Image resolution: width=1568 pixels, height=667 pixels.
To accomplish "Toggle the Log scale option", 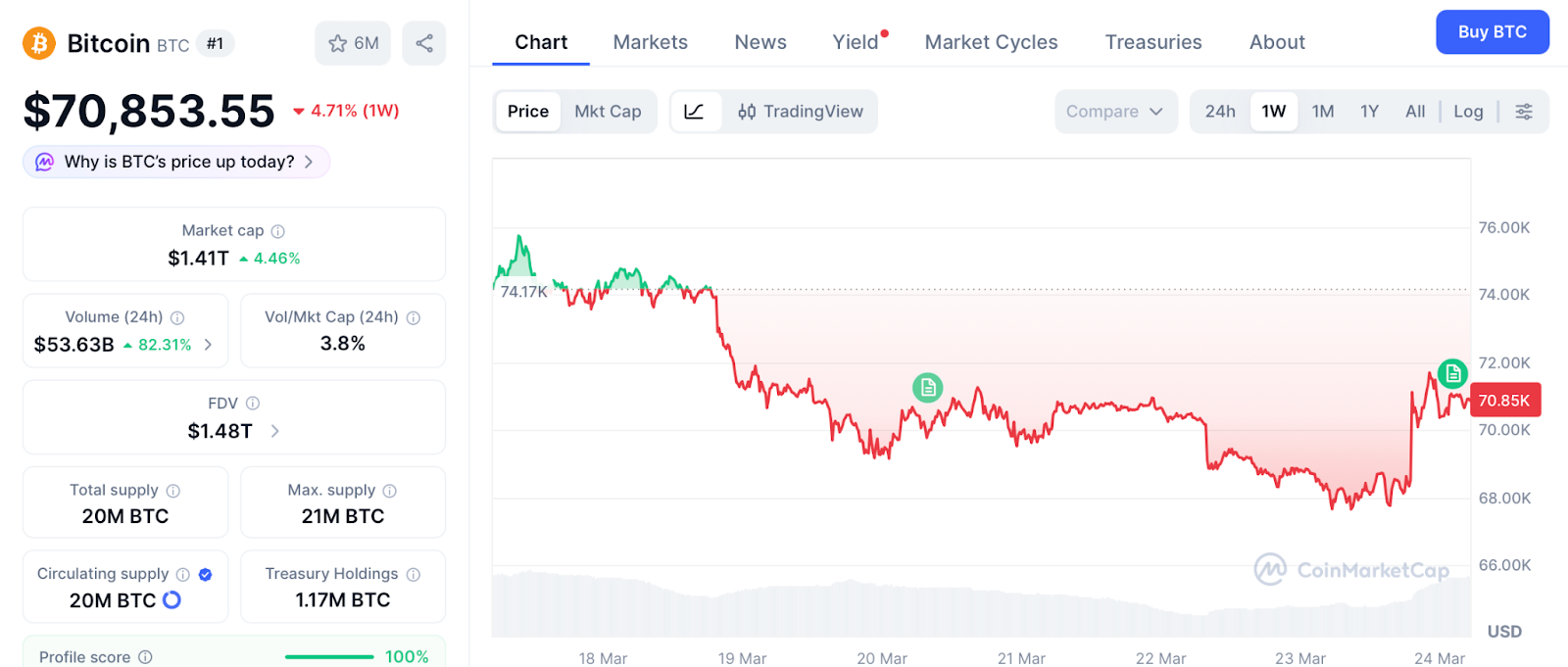I will click(1468, 112).
